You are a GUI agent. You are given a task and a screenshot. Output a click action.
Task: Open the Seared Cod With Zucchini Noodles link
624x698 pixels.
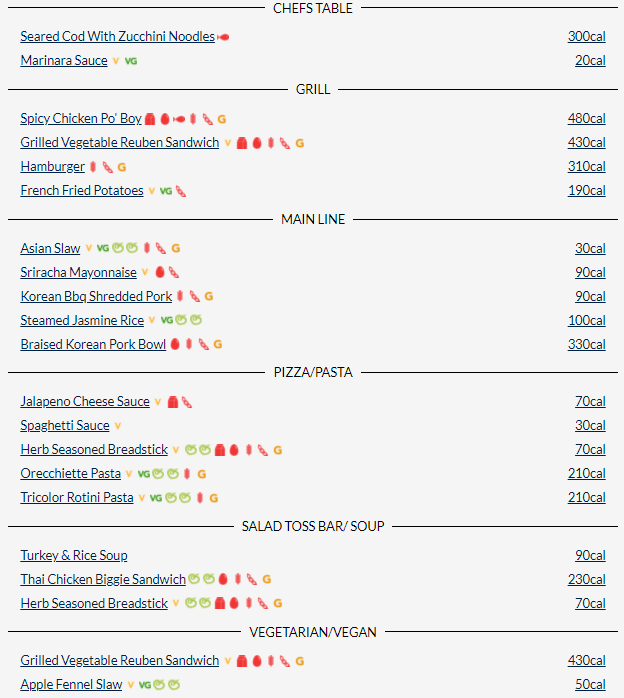pyautogui.click(x=117, y=37)
